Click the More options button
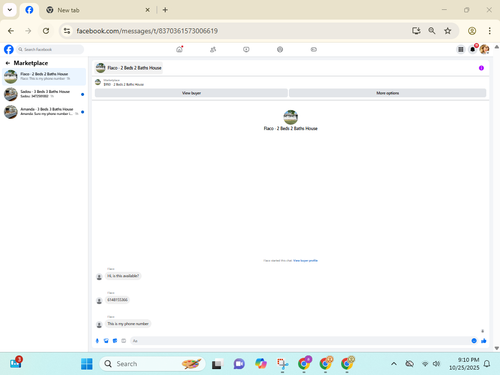The height and width of the screenshot is (375, 500). point(388,93)
